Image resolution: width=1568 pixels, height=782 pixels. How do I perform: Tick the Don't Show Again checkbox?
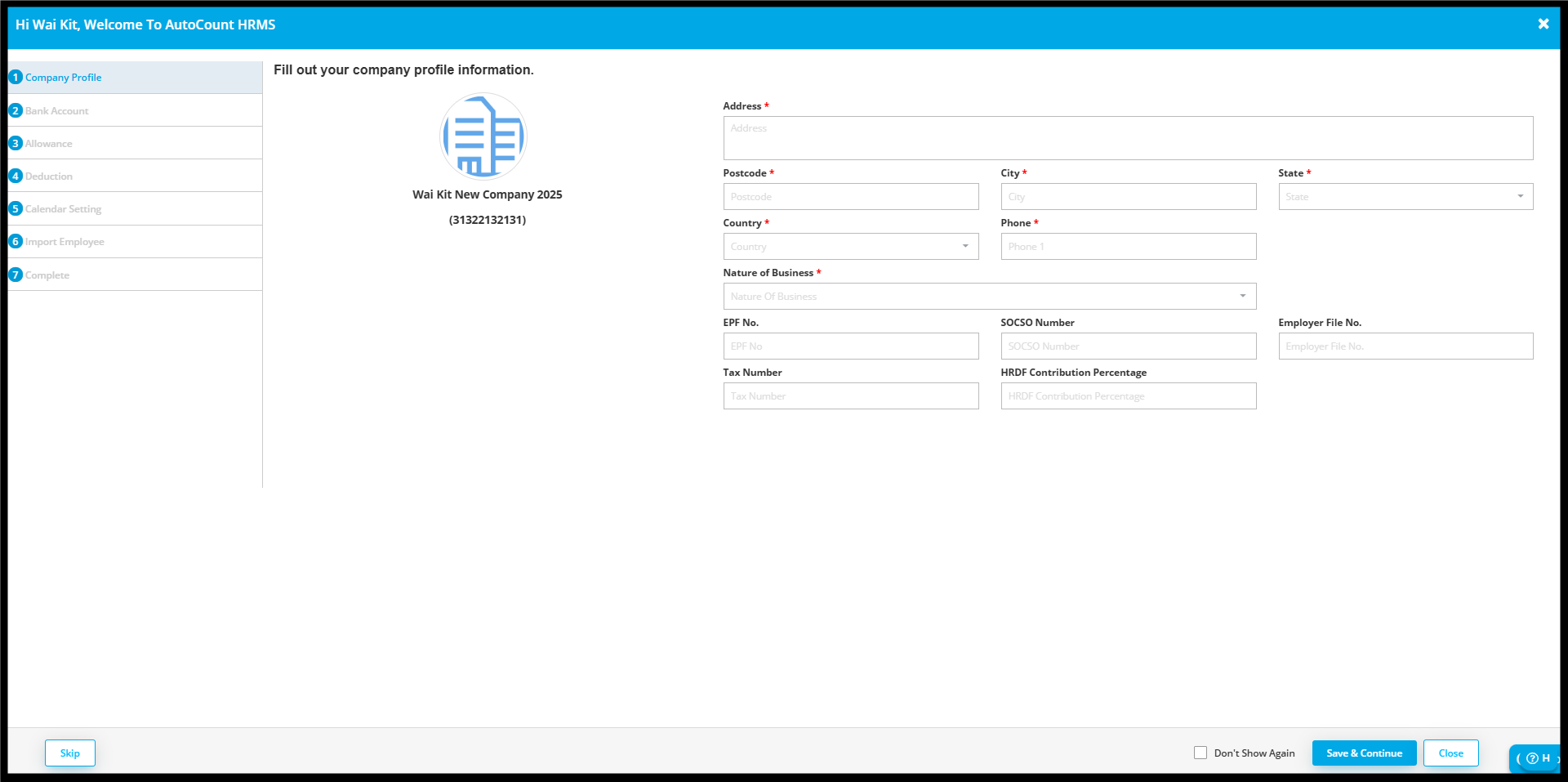click(1200, 753)
